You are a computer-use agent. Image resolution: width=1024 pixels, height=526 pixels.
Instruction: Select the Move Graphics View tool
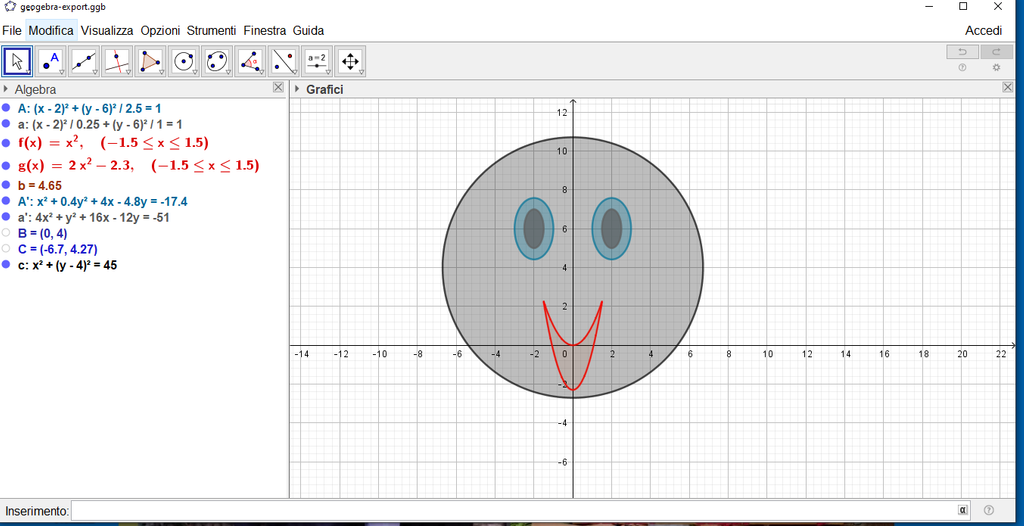pyautogui.click(x=350, y=62)
